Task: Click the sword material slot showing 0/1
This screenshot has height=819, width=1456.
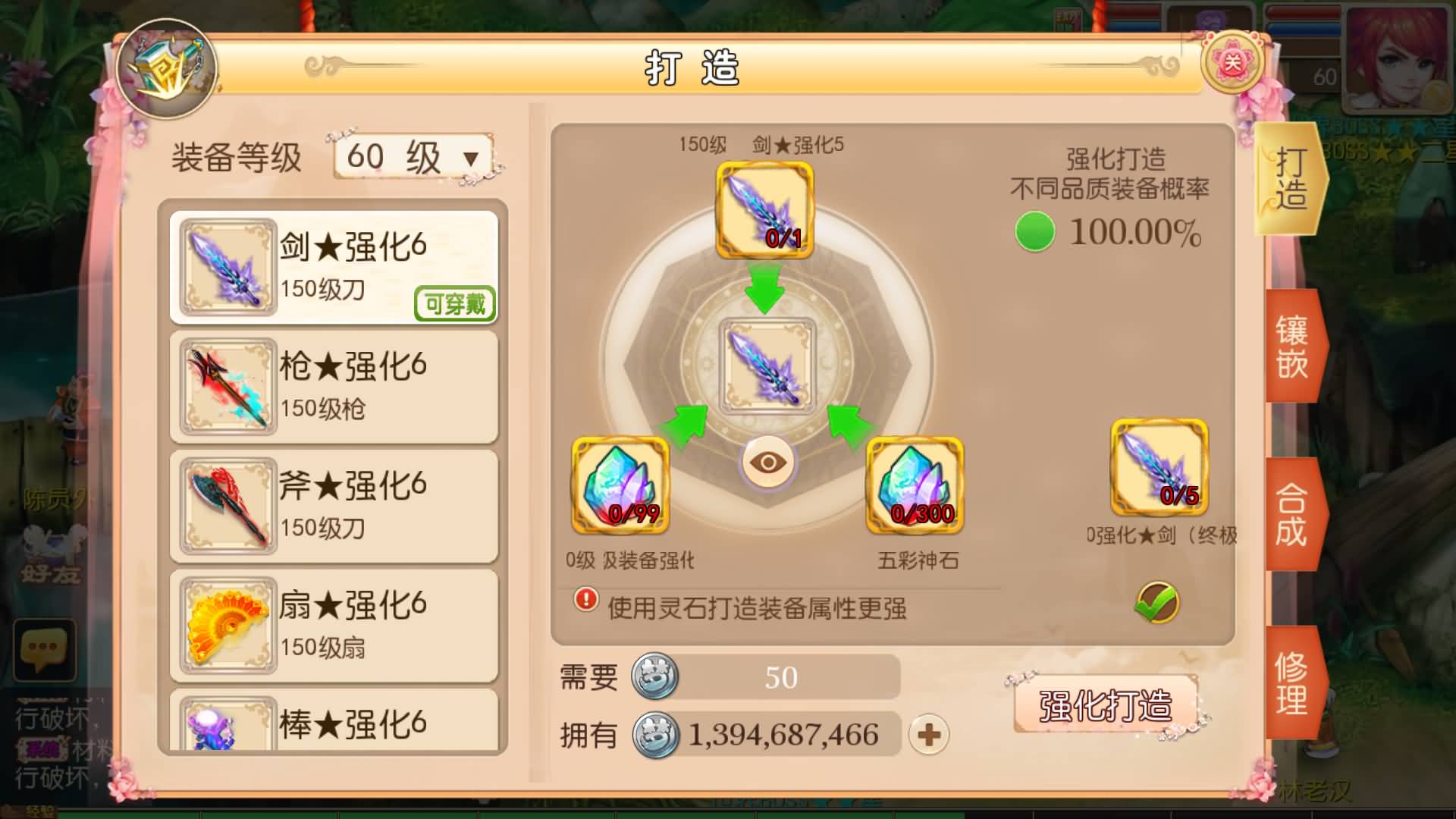Action: [x=764, y=210]
